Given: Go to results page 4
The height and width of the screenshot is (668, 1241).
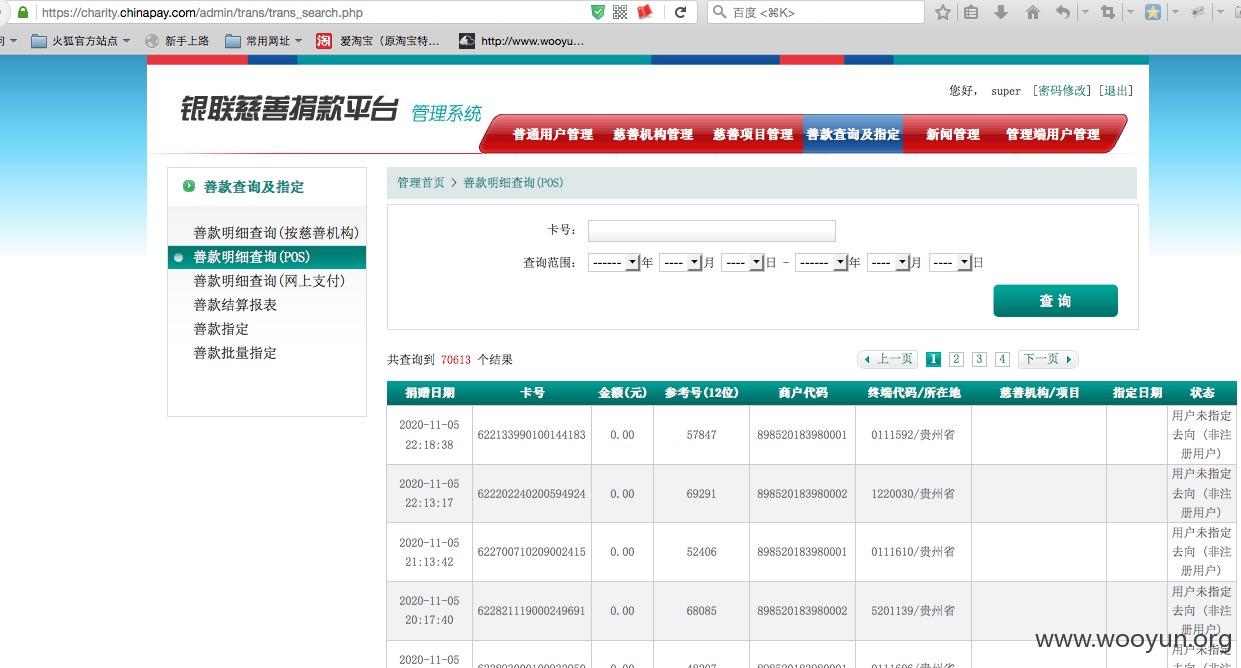Looking at the screenshot, I should pos(1002,359).
